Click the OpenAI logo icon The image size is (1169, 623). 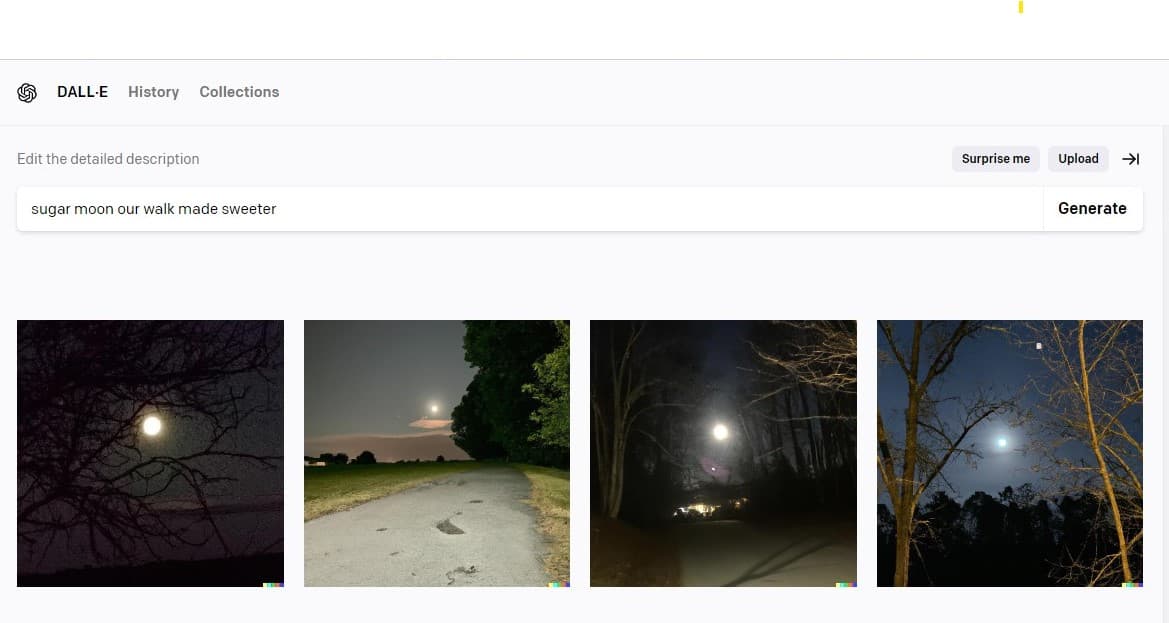pyautogui.click(x=27, y=92)
